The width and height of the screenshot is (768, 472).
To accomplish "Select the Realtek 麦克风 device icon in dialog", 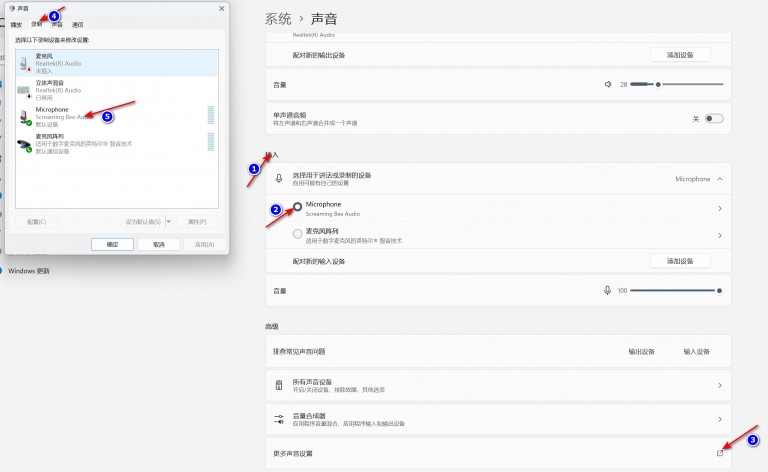I will [x=24, y=61].
